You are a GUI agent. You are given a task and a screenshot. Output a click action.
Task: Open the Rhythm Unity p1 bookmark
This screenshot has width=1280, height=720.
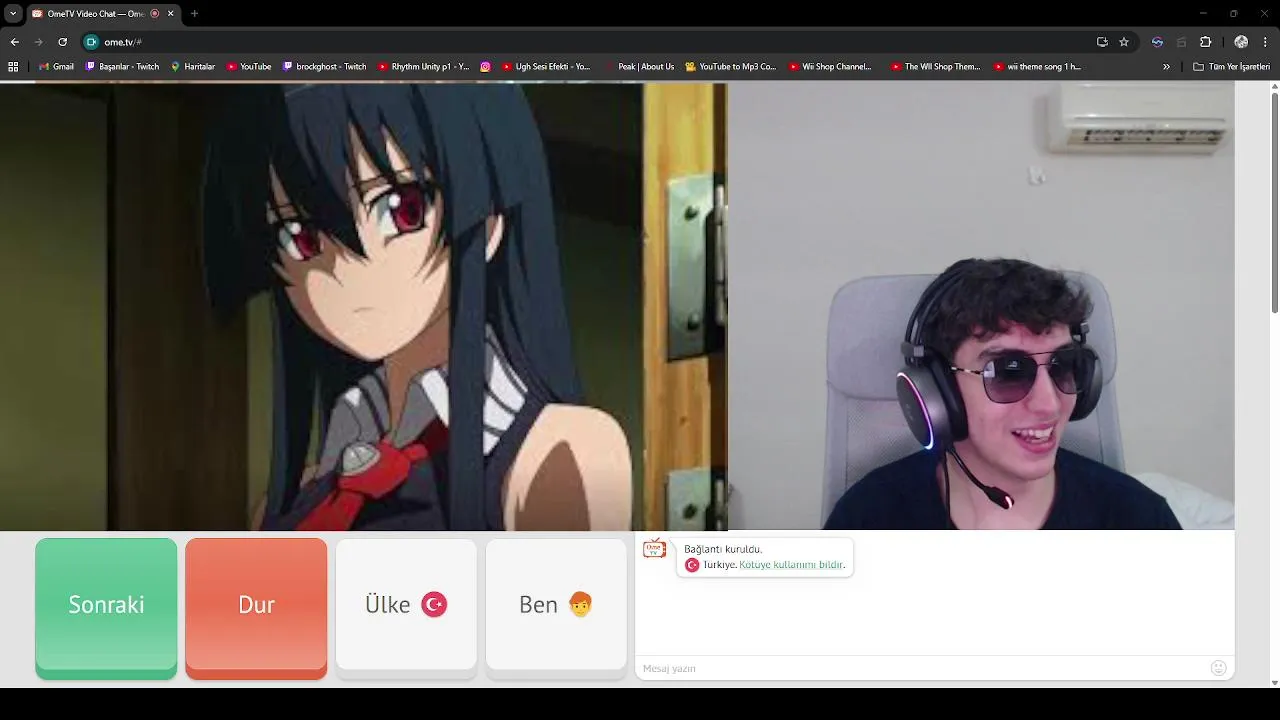424,67
